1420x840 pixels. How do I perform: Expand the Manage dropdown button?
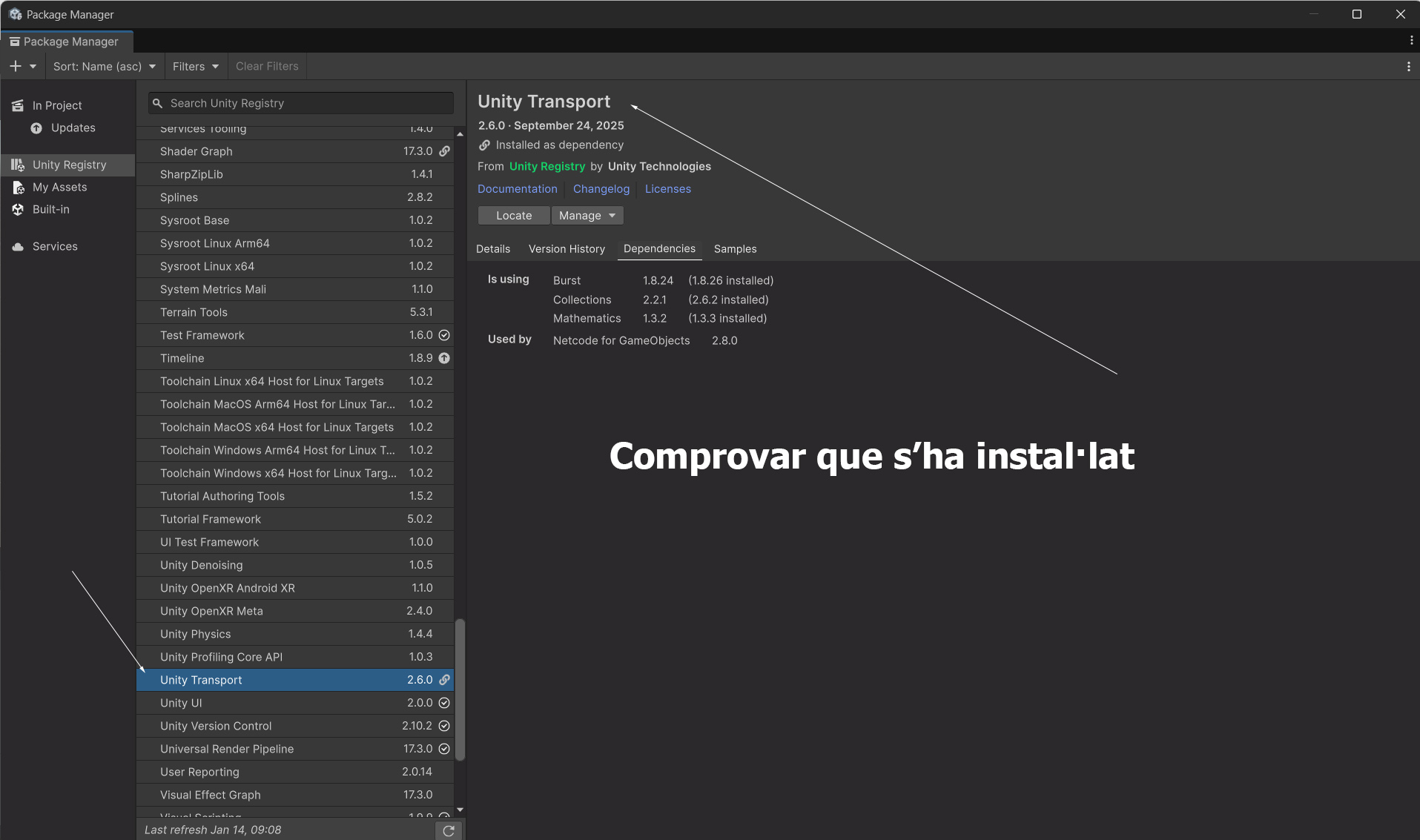pyautogui.click(x=587, y=215)
